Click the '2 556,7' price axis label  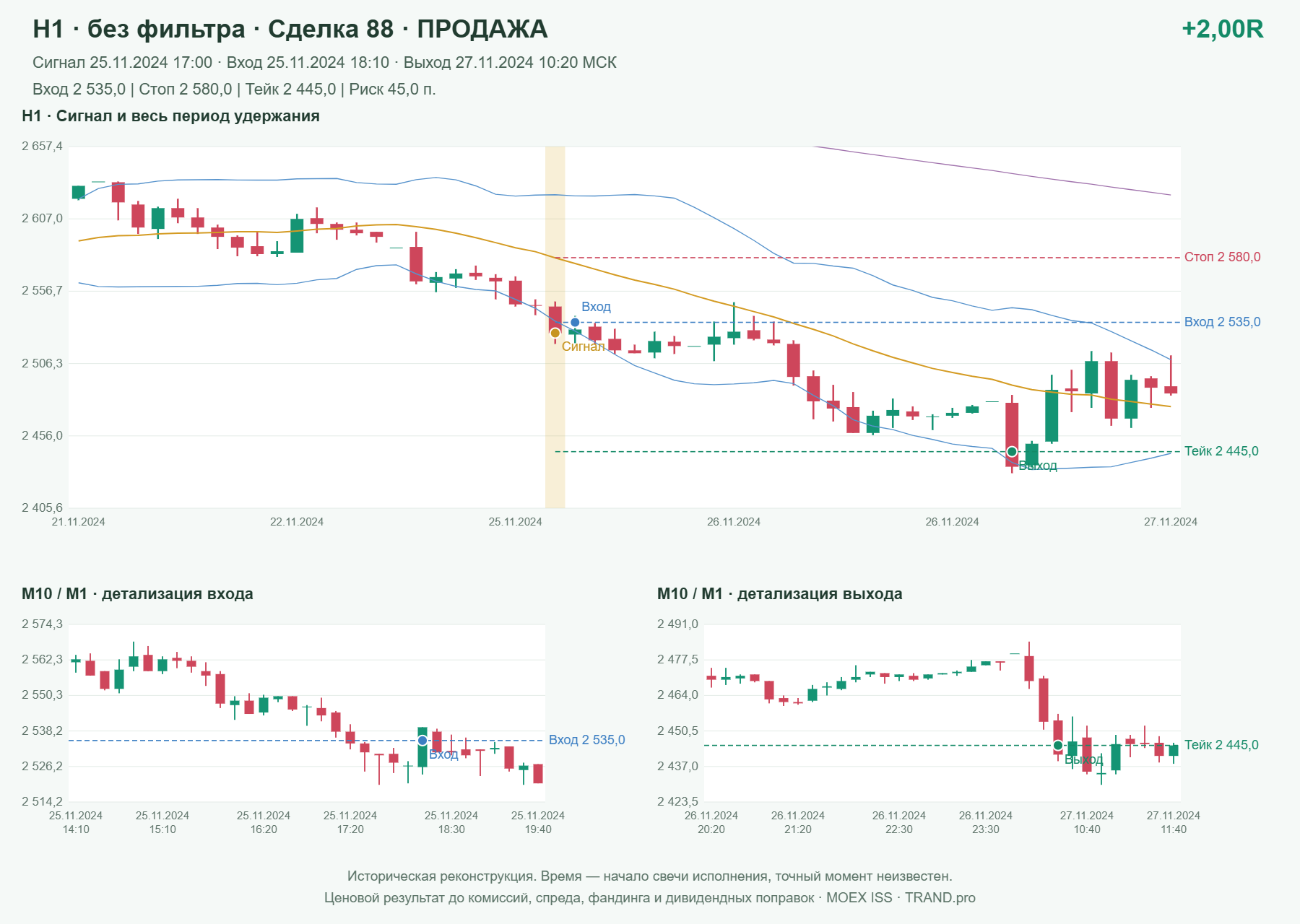[x=42, y=291]
